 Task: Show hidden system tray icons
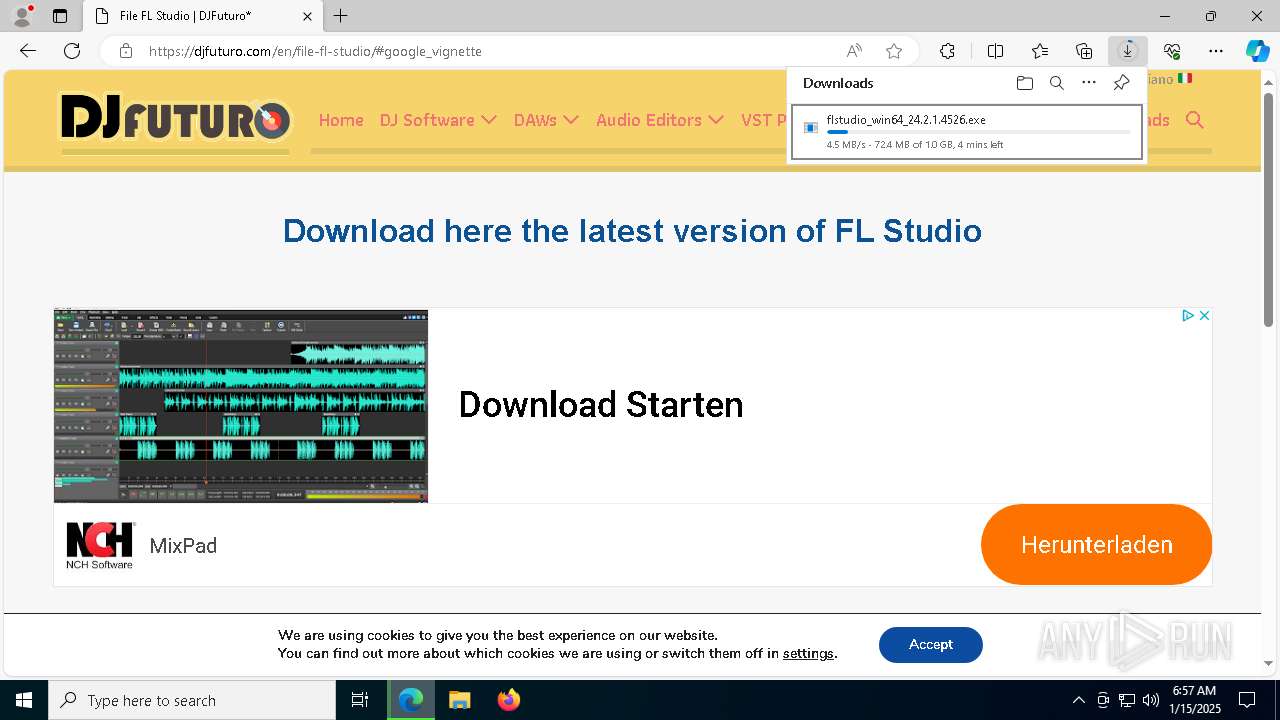[x=1078, y=700]
